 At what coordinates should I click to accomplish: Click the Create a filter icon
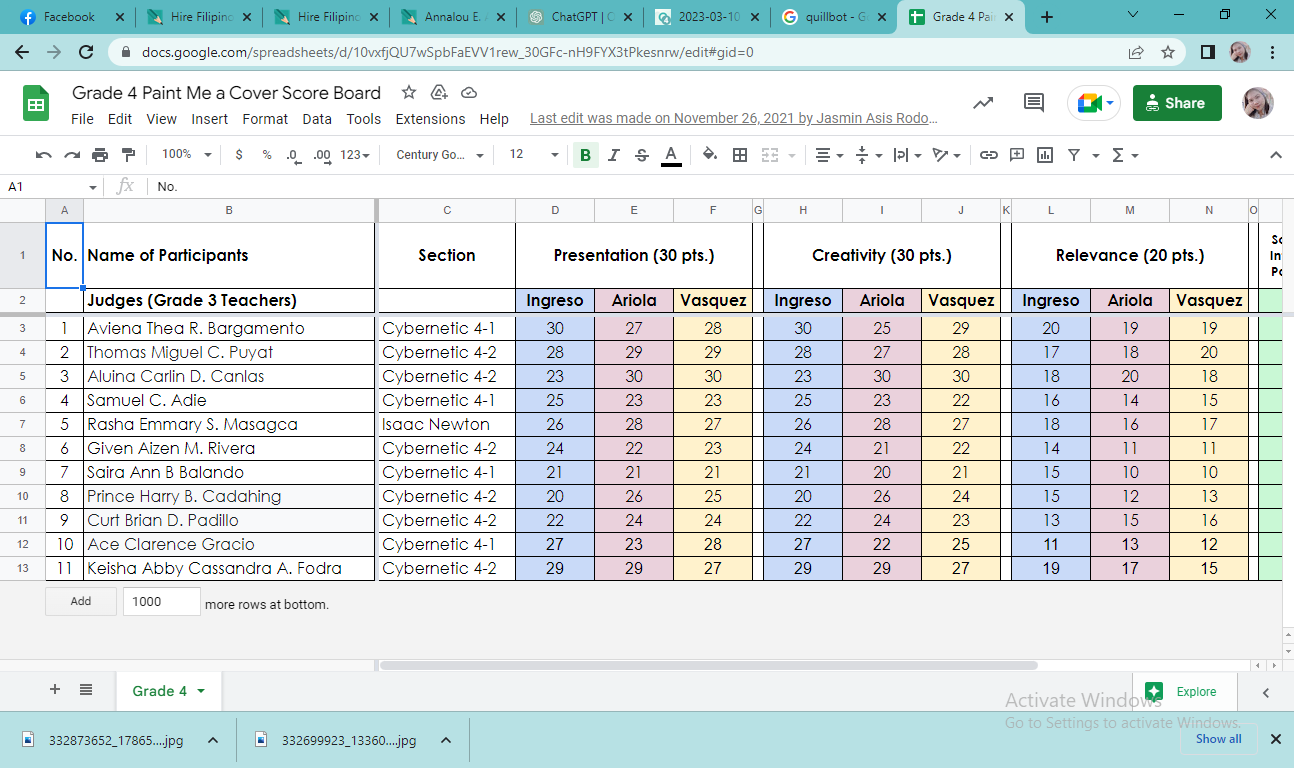point(1074,155)
